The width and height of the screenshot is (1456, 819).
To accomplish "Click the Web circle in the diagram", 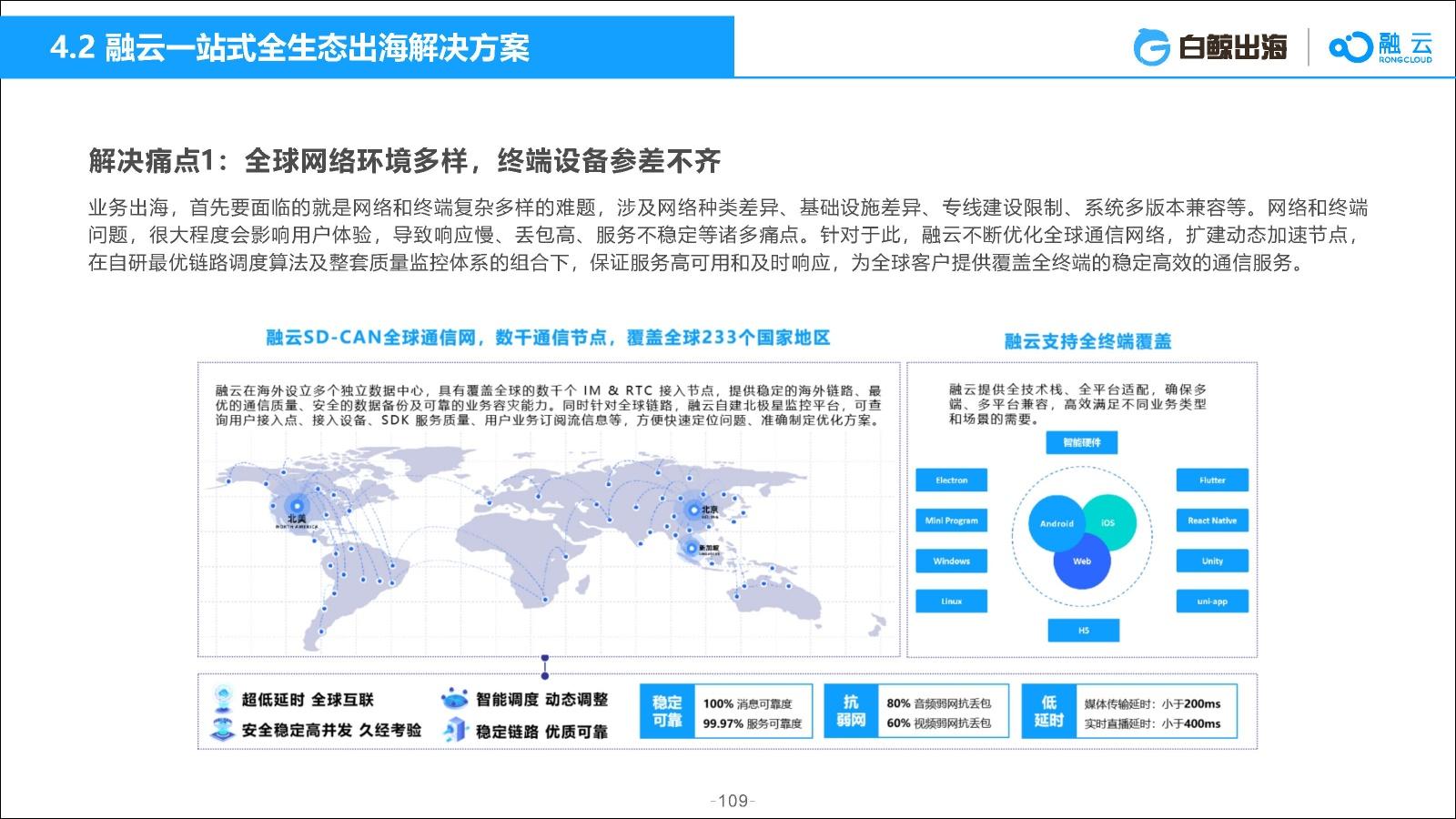I will coord(1082,561).
